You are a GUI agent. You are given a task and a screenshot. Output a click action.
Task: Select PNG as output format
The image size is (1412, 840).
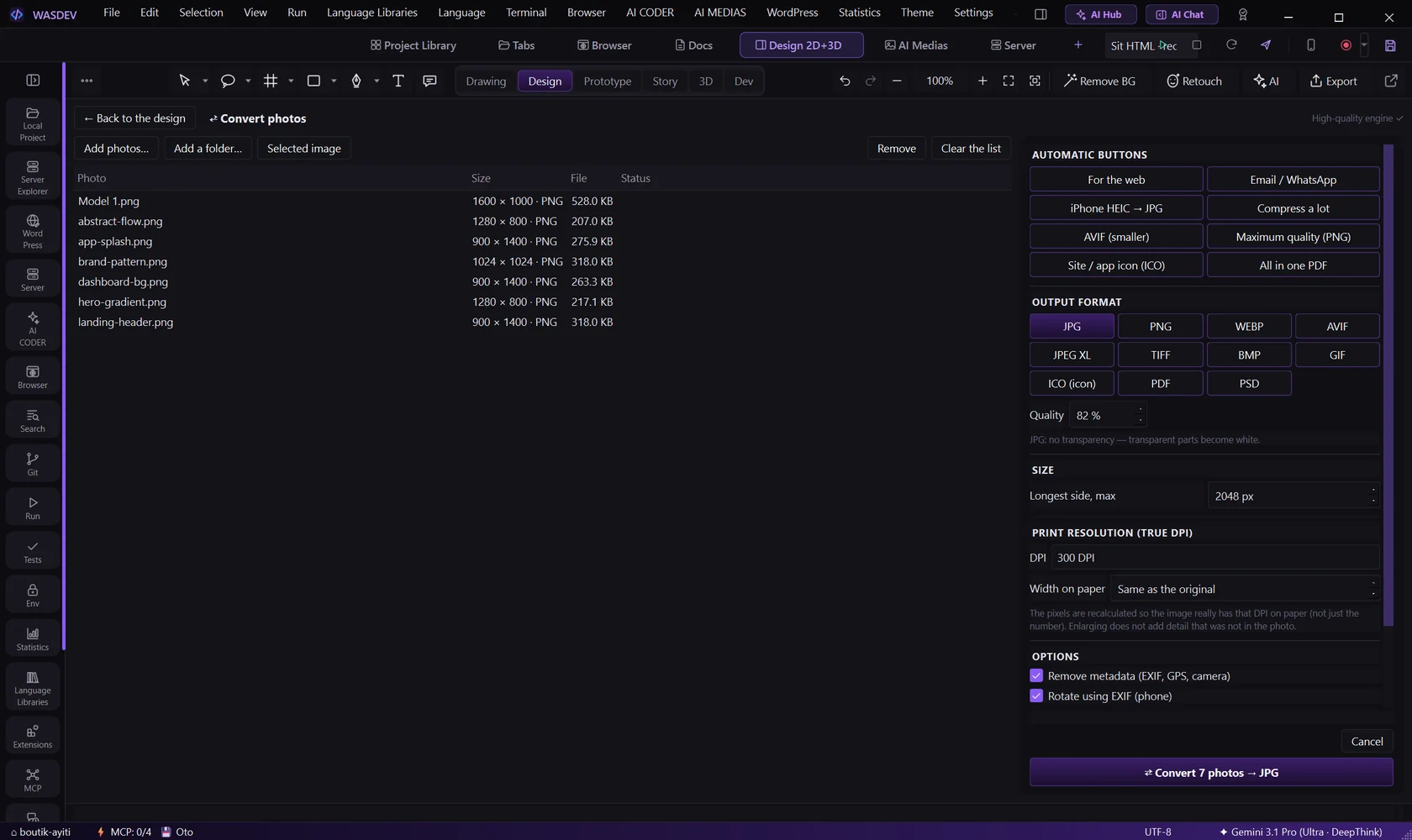coord(1161,326)
